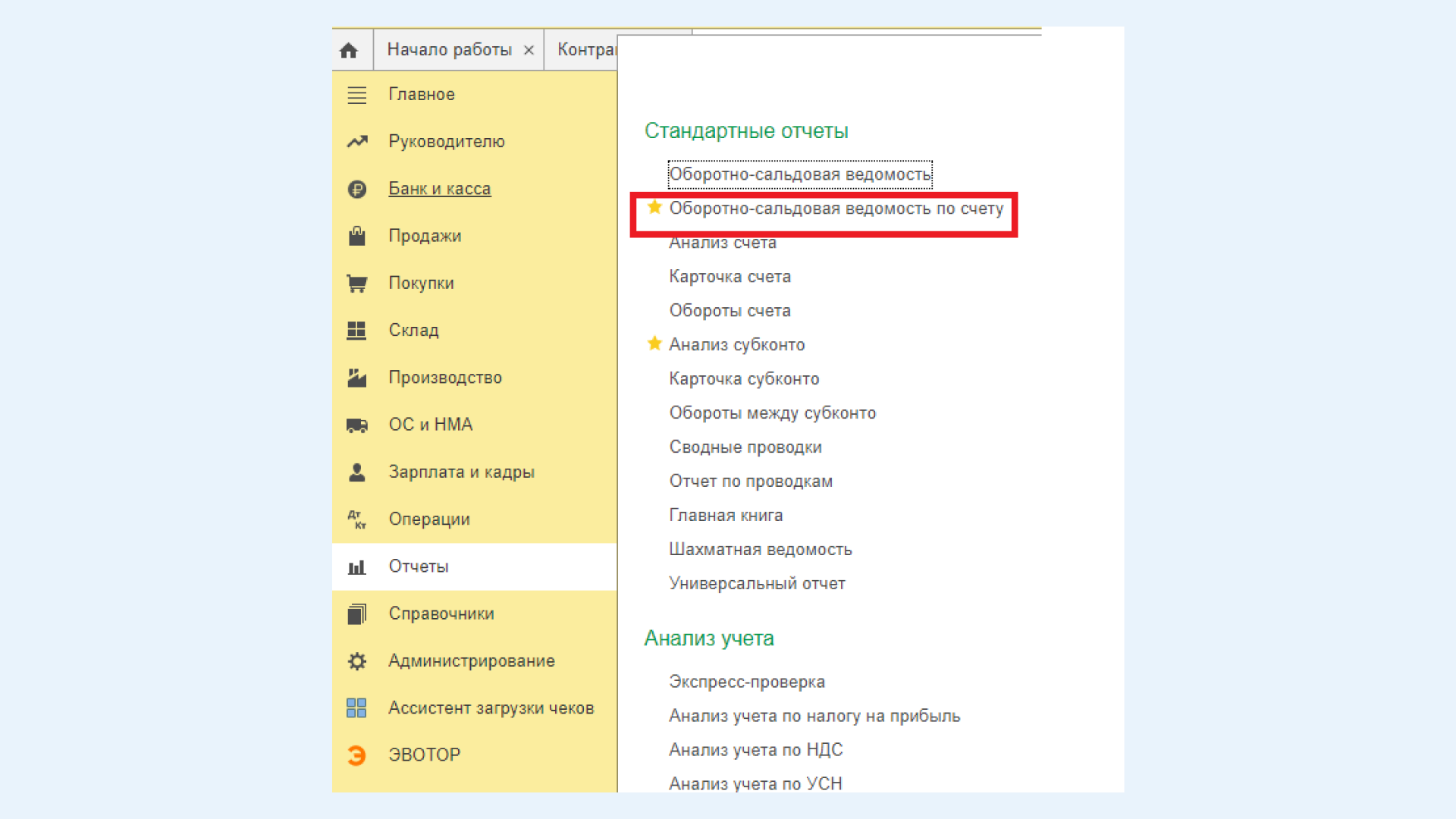Switch to the Начало работы tab
Screen dimensions: 1456x819
[449, 50]
